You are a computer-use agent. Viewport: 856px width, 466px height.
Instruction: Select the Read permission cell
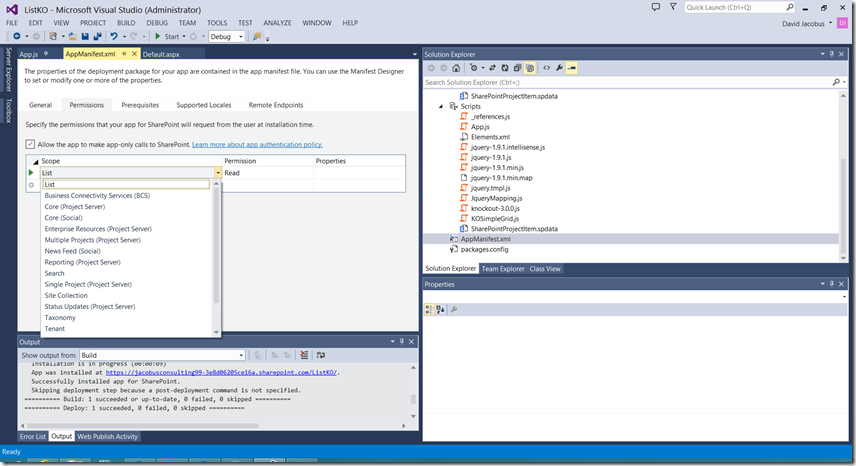268,173
